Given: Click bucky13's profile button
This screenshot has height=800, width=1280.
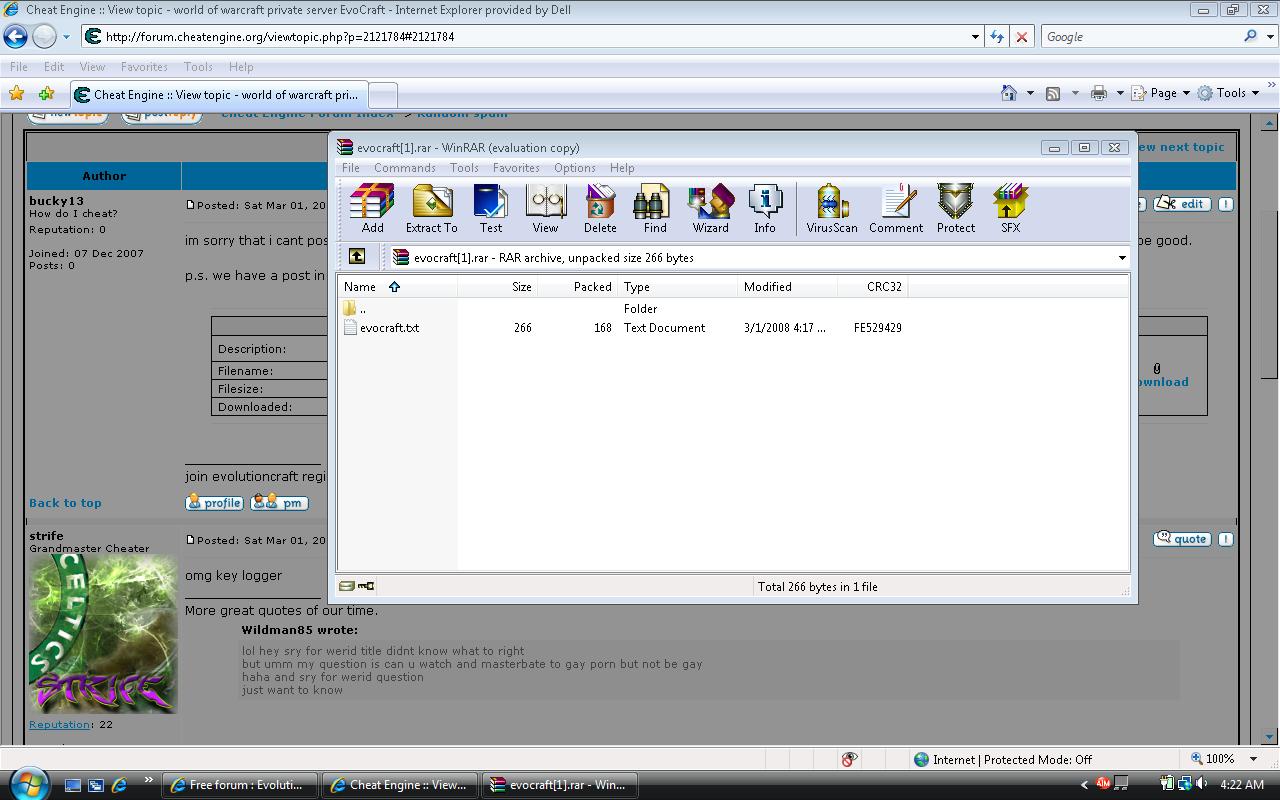Looking at the screenshot, I should click(x=214, y=503).
